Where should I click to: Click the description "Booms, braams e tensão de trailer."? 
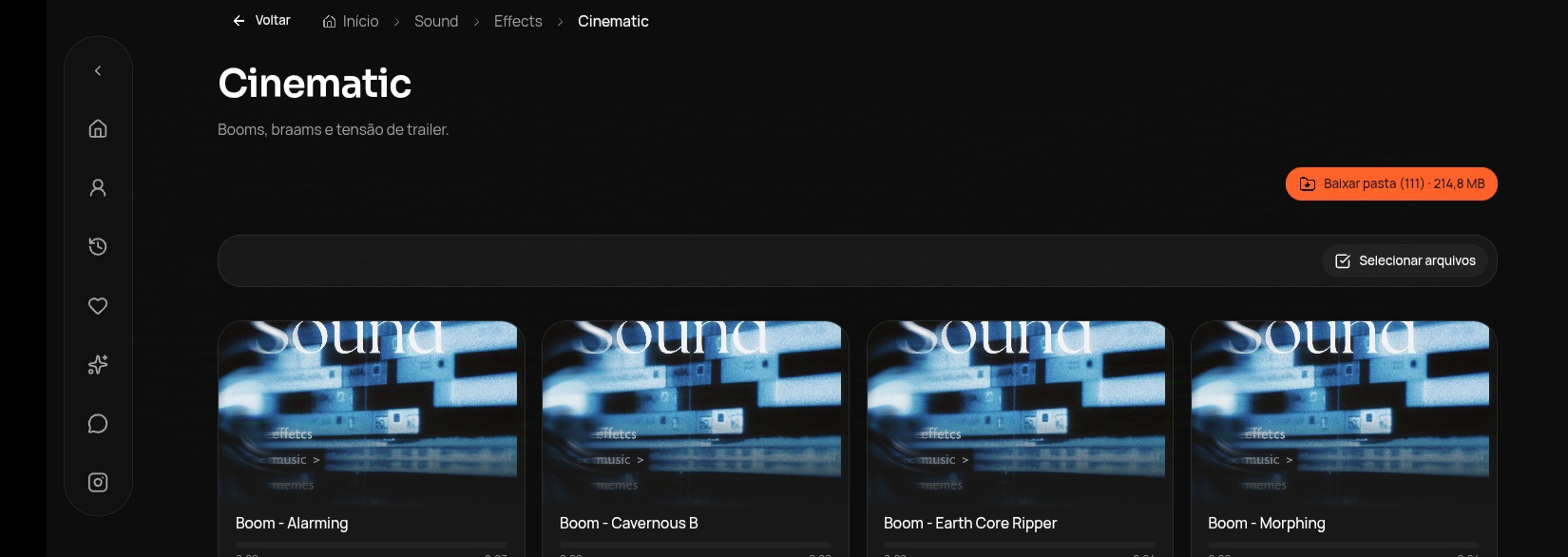tap(333, 129)
